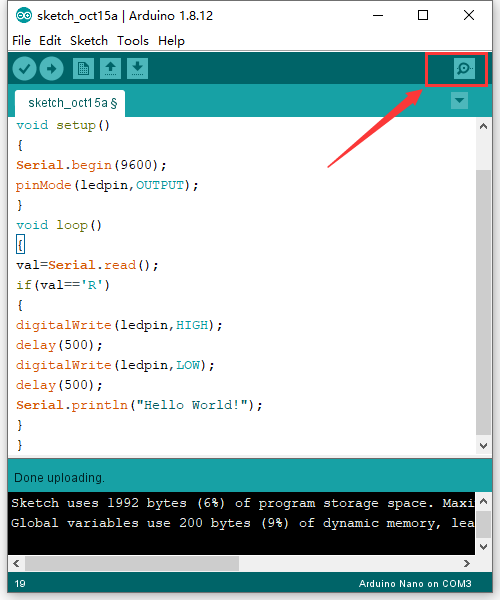Click the Arduino logo in title bar
Image resolution: width=500 pixels, height=600 pixels.
(x=24, y=16)
